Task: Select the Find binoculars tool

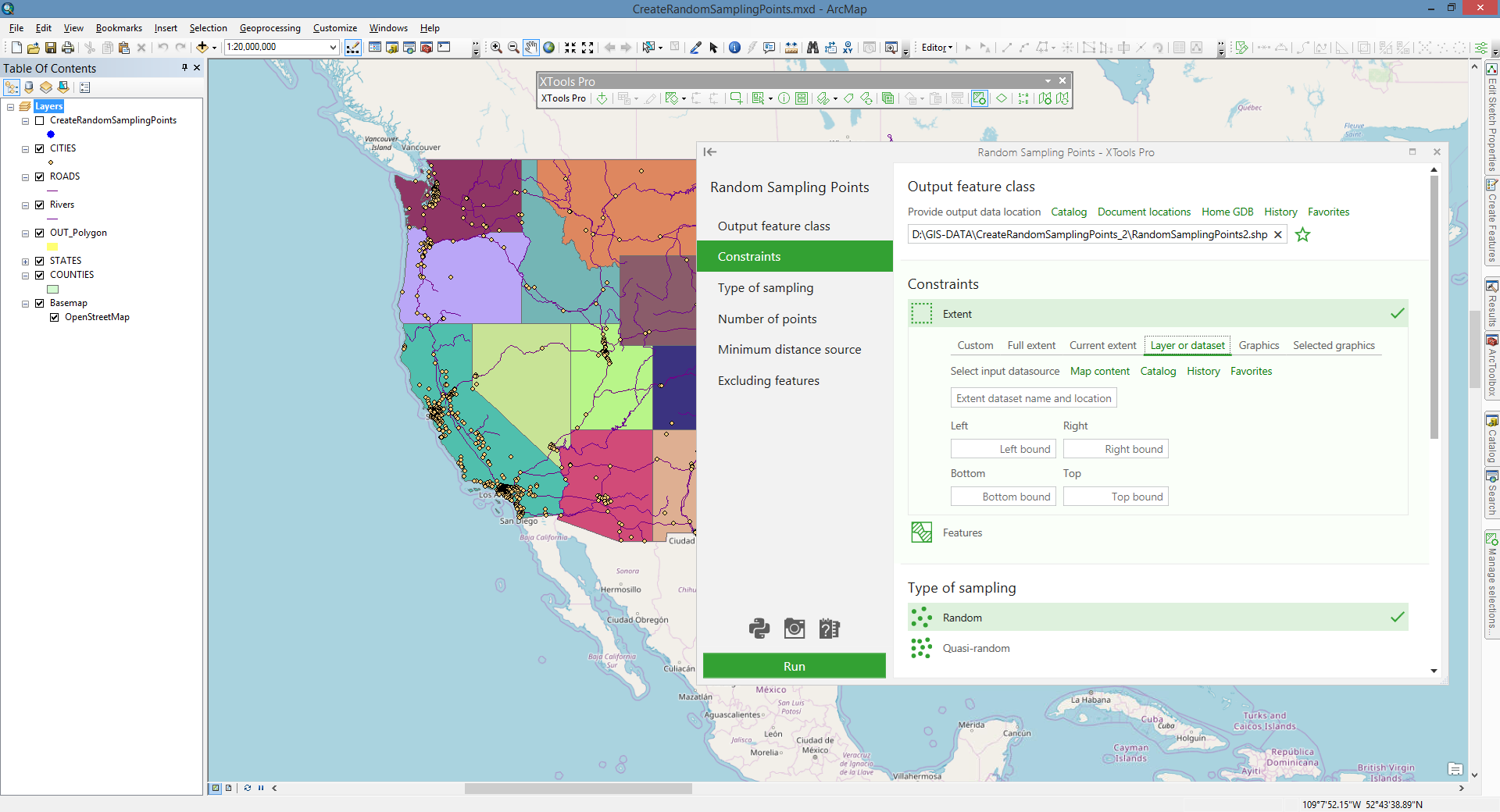Action: (812, 48)
